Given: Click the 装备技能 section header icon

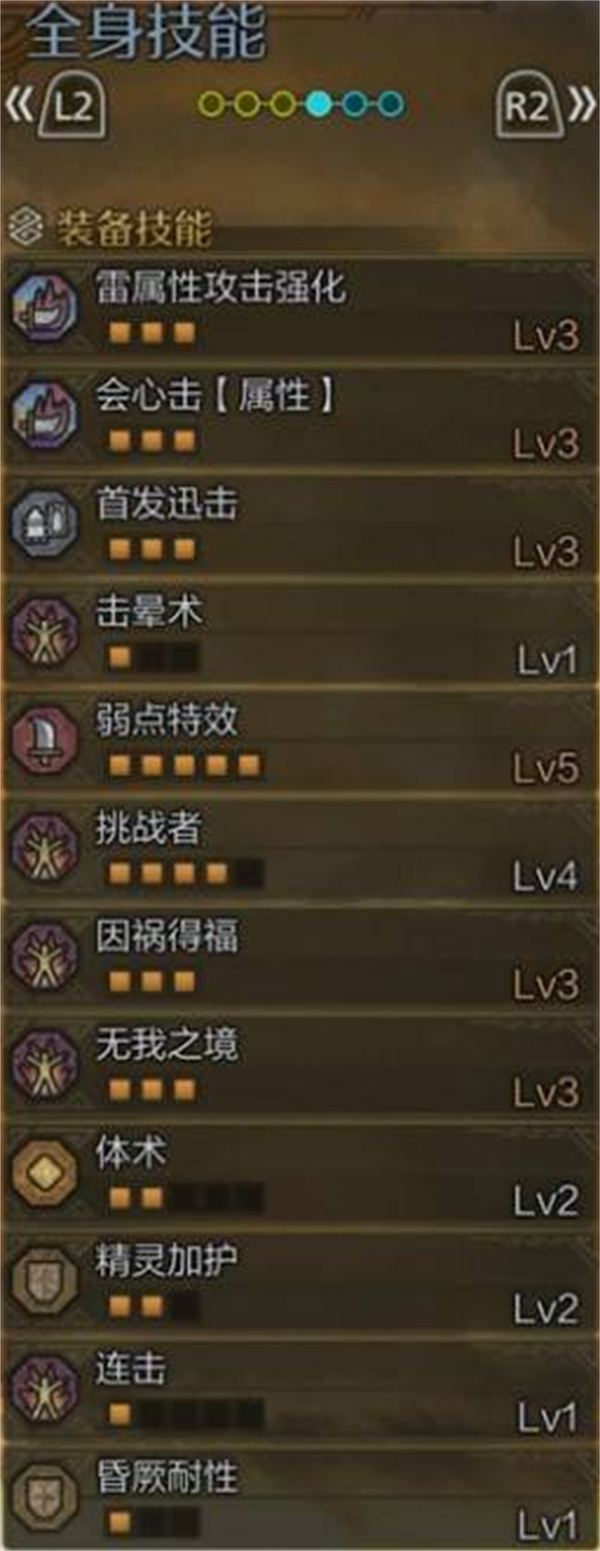Looking at the screenshot, I should [23, 228].
